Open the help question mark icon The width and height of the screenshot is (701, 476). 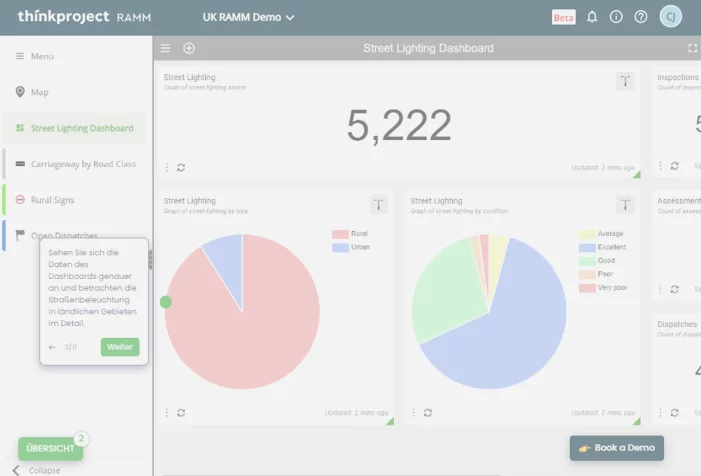[x=641, y=17]
